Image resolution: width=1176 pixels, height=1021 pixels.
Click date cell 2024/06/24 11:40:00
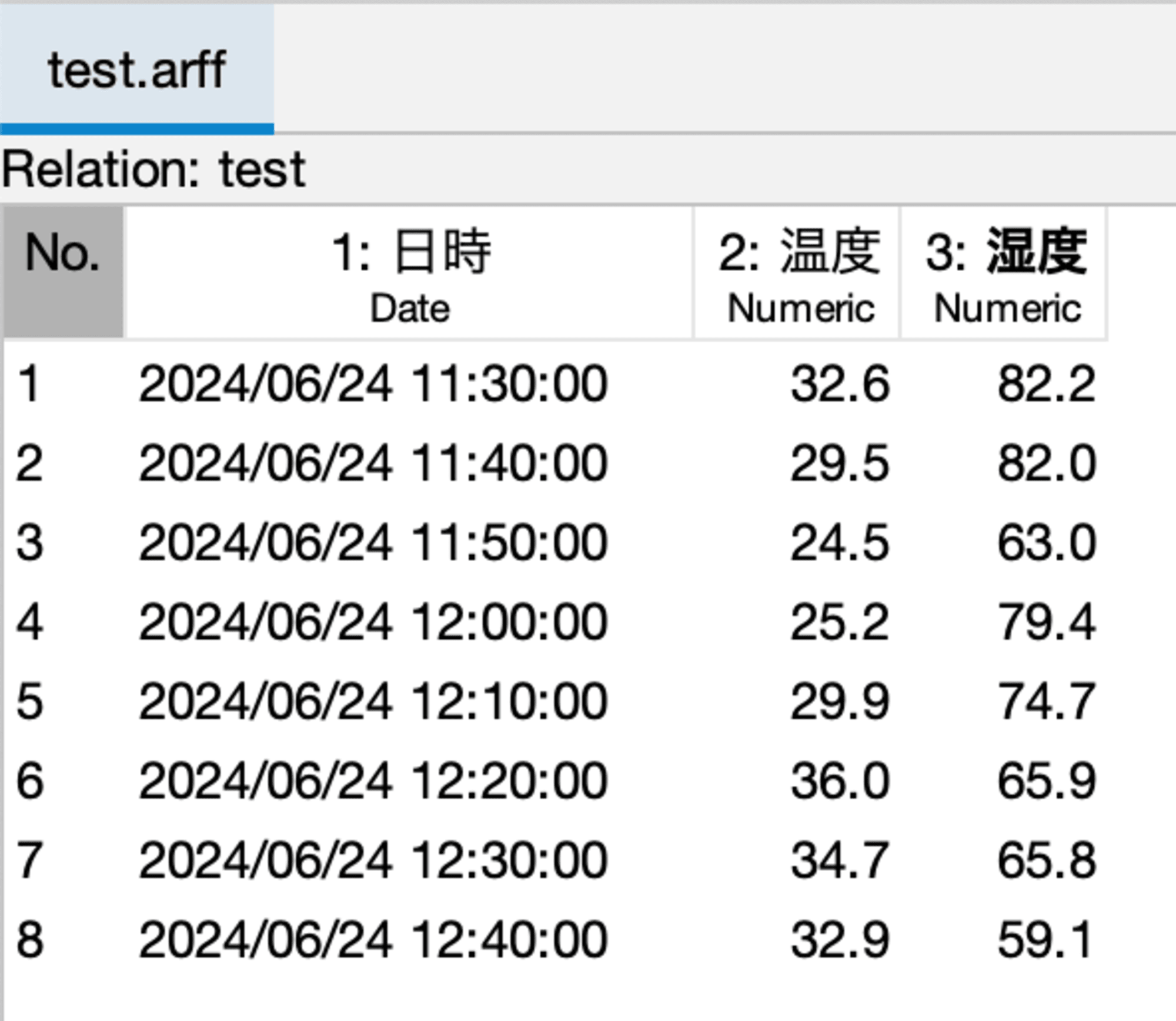[410, 463]
